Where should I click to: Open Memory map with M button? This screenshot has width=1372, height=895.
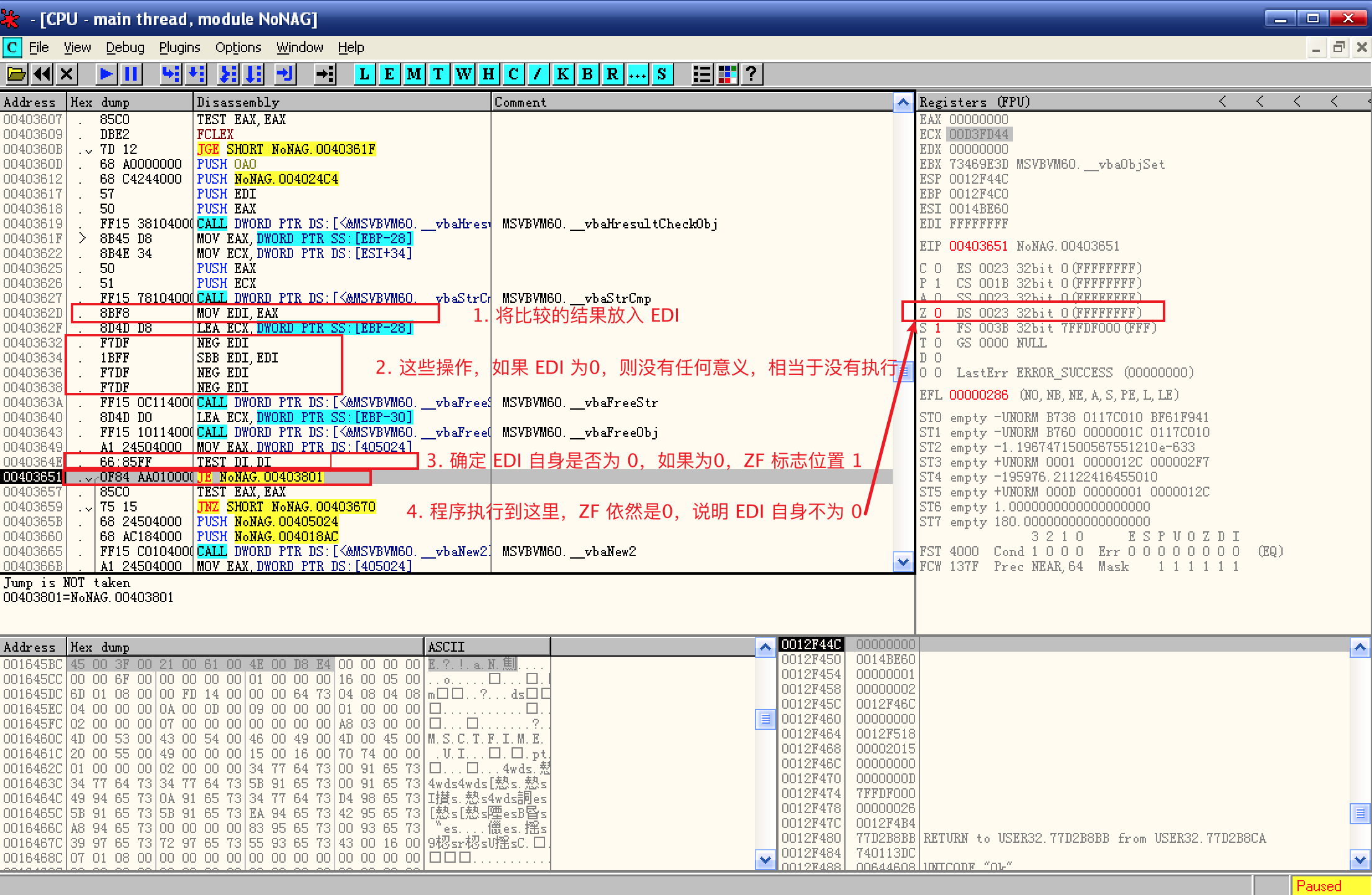[414, 74]
